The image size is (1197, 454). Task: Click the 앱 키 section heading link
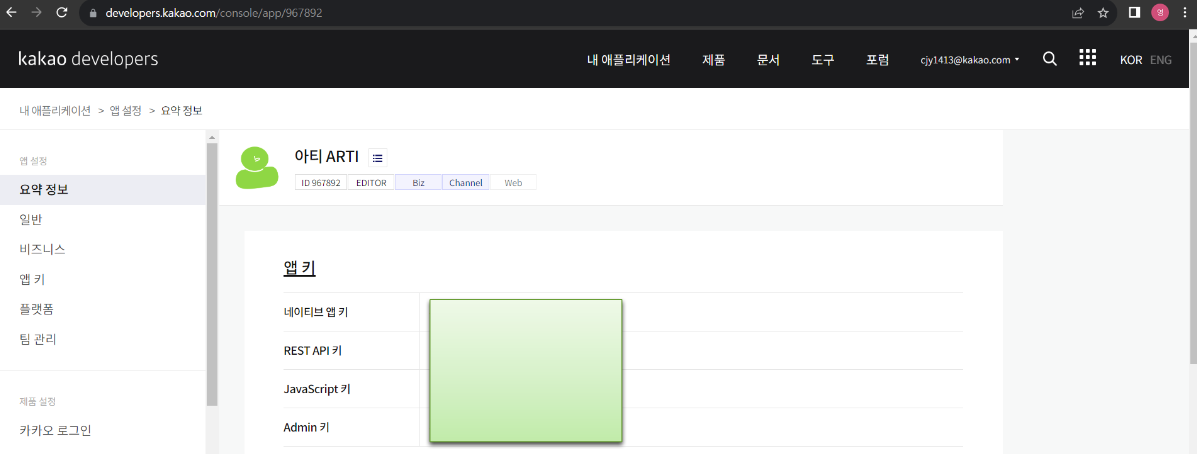tap(299, 269)
